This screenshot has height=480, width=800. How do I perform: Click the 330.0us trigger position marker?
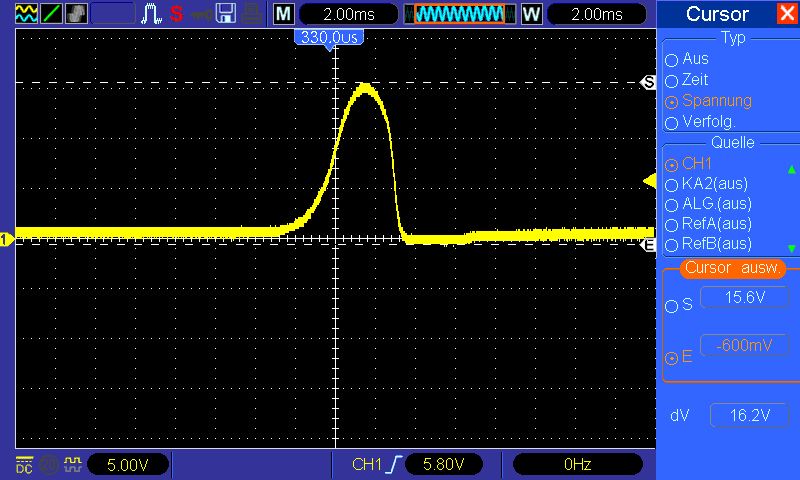[329, 38]
